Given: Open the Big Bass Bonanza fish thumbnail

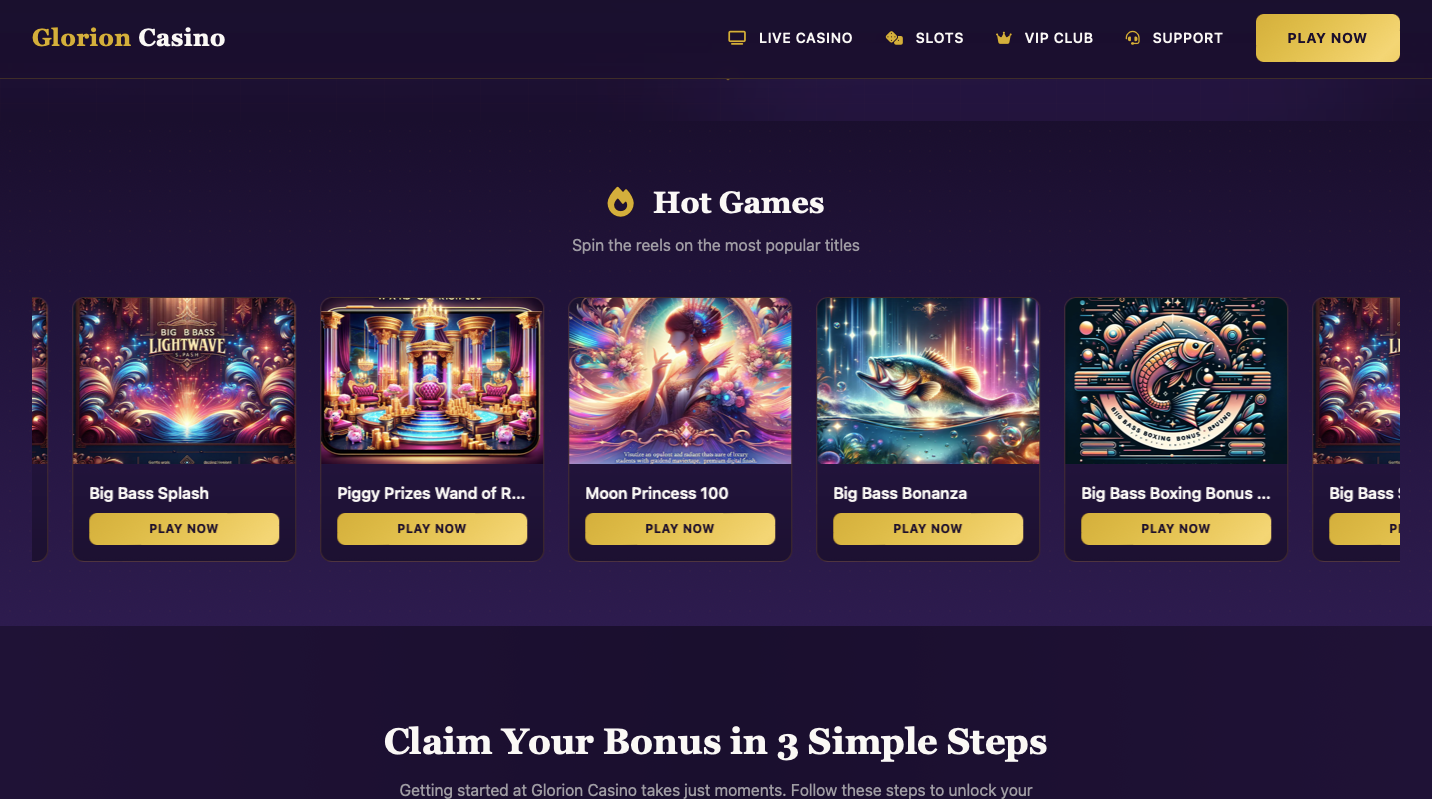Looking at the screenshot, I should pyautogui.click(x=928, y=381).
